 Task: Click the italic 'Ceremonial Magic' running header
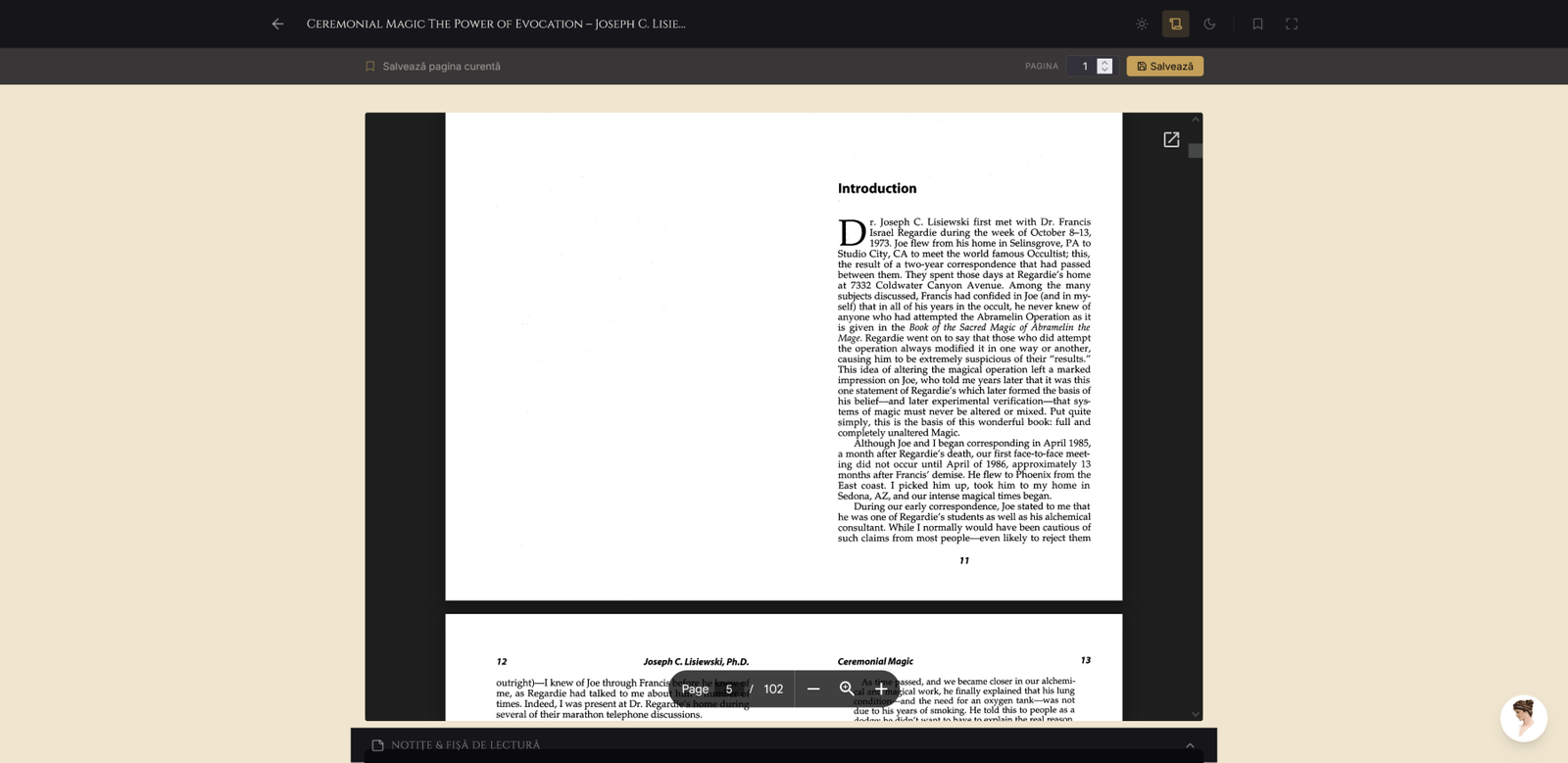[x=875, y=662]
